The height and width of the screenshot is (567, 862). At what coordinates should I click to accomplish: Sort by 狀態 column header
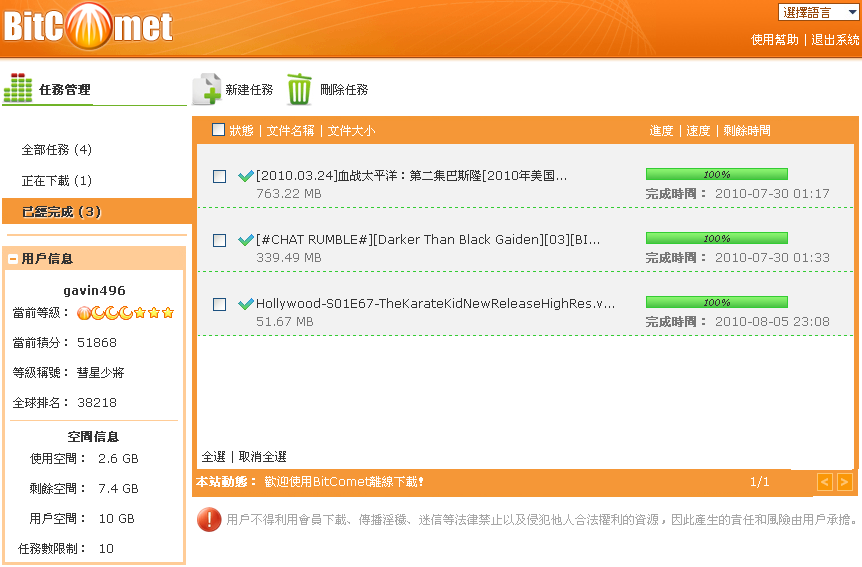click(x=241, y=131)
